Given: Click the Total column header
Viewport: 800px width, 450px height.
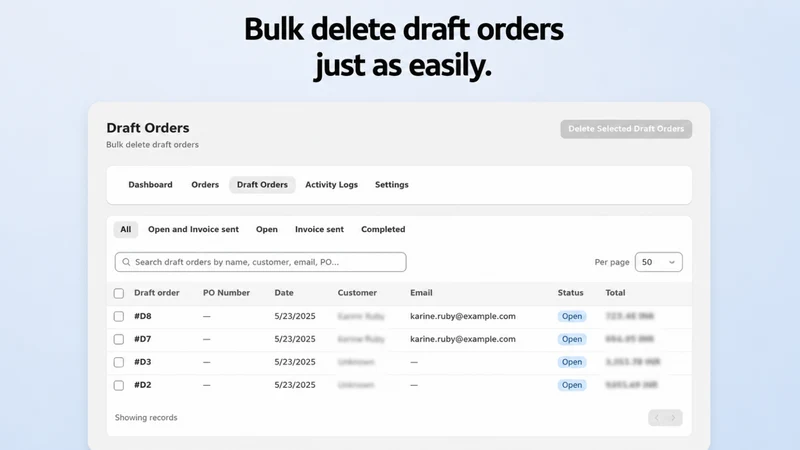Looking at the screenshot, I should point(615,293).
